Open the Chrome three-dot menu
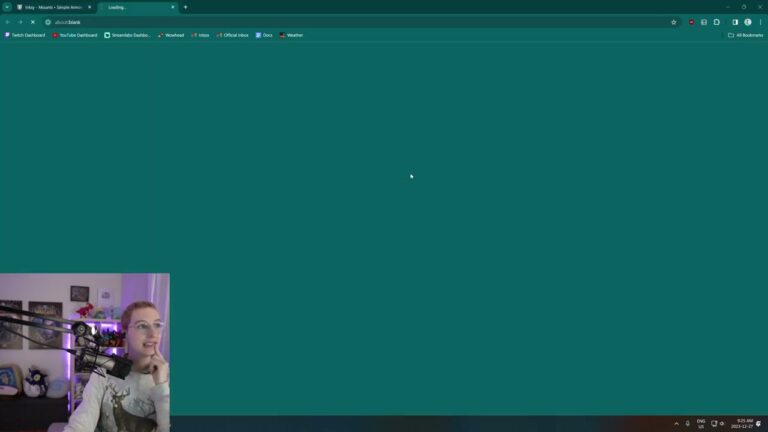 tap(760, 22)
